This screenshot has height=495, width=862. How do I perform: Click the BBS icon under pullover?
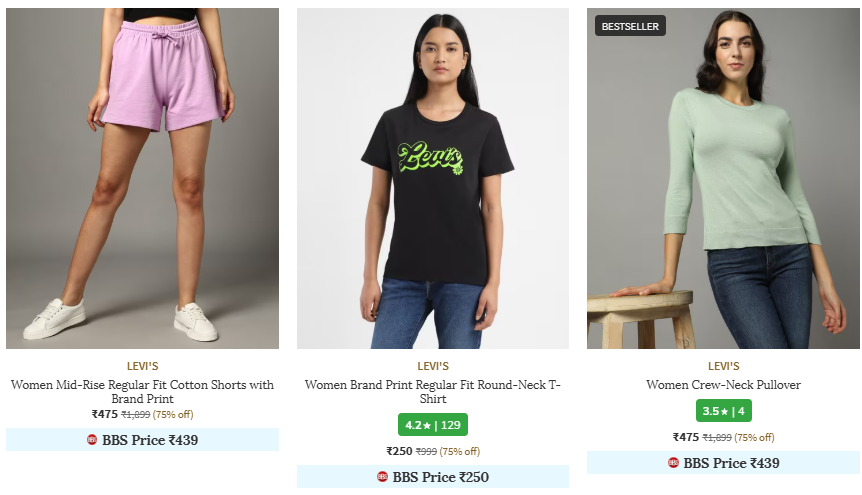coord(673,463)
